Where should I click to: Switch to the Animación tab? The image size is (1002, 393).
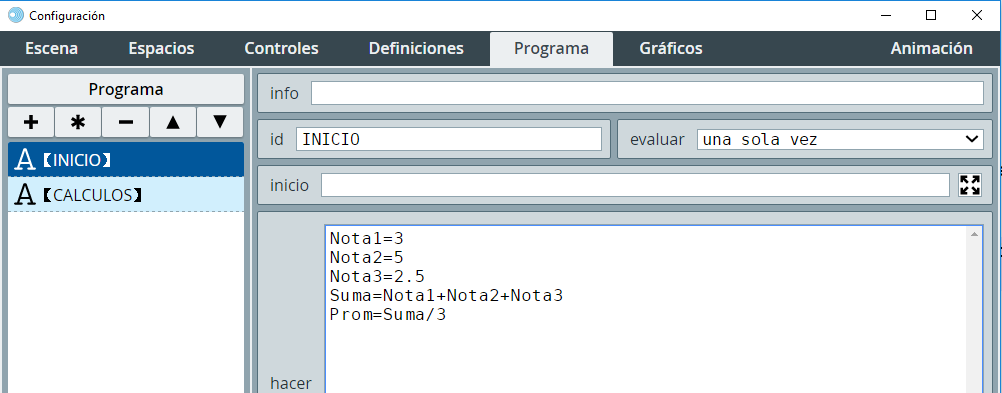point(932,49)
